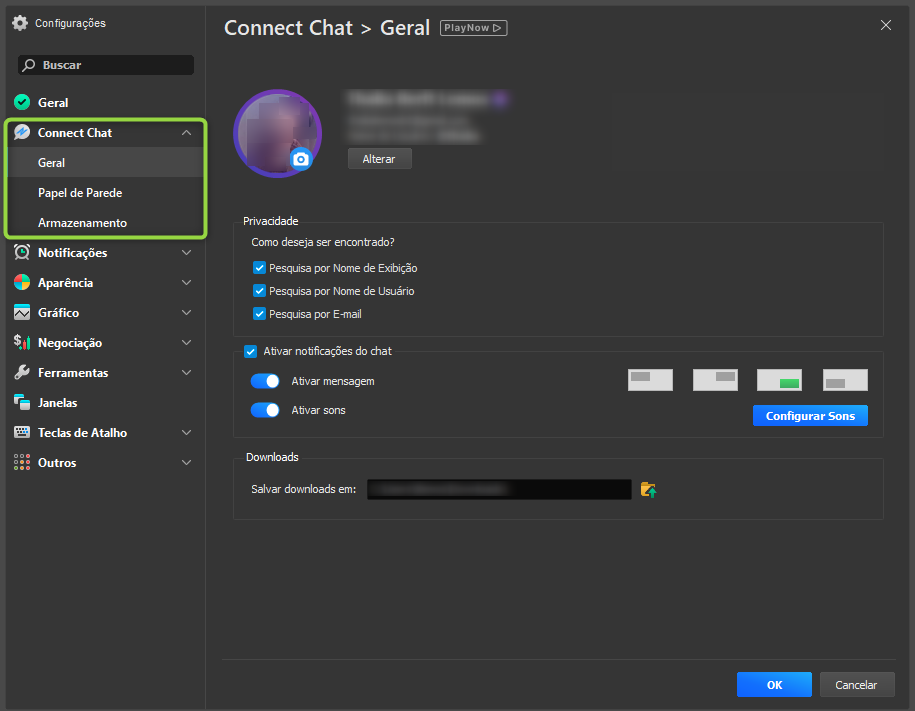Open the Notificações settings label

72,253
